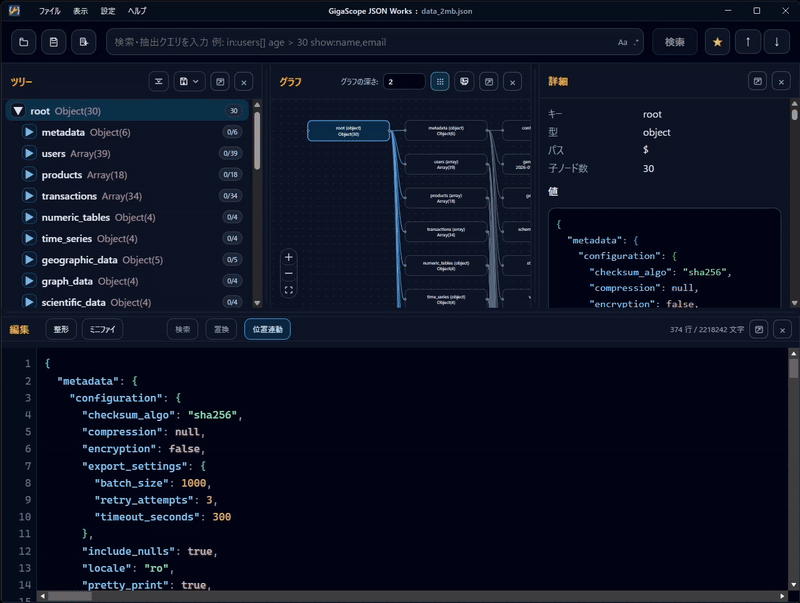Open a file with the folder icon
Viewport: 800px width, 603px height.
[x=23, y=42]
